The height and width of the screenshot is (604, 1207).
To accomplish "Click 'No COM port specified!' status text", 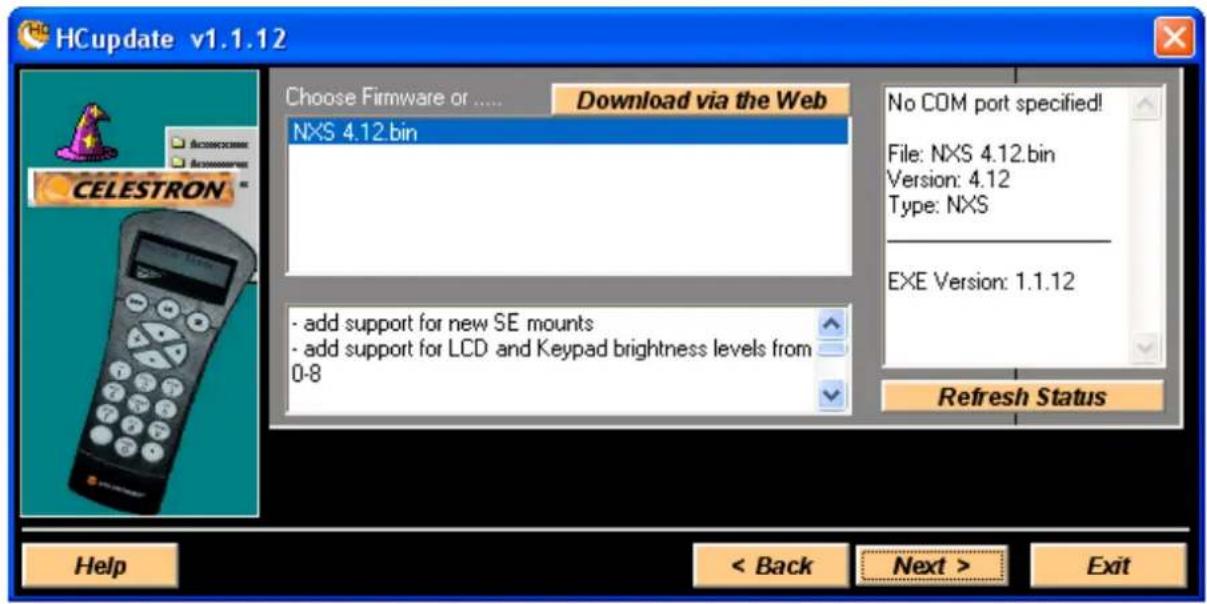I will (x=996, y=104).
